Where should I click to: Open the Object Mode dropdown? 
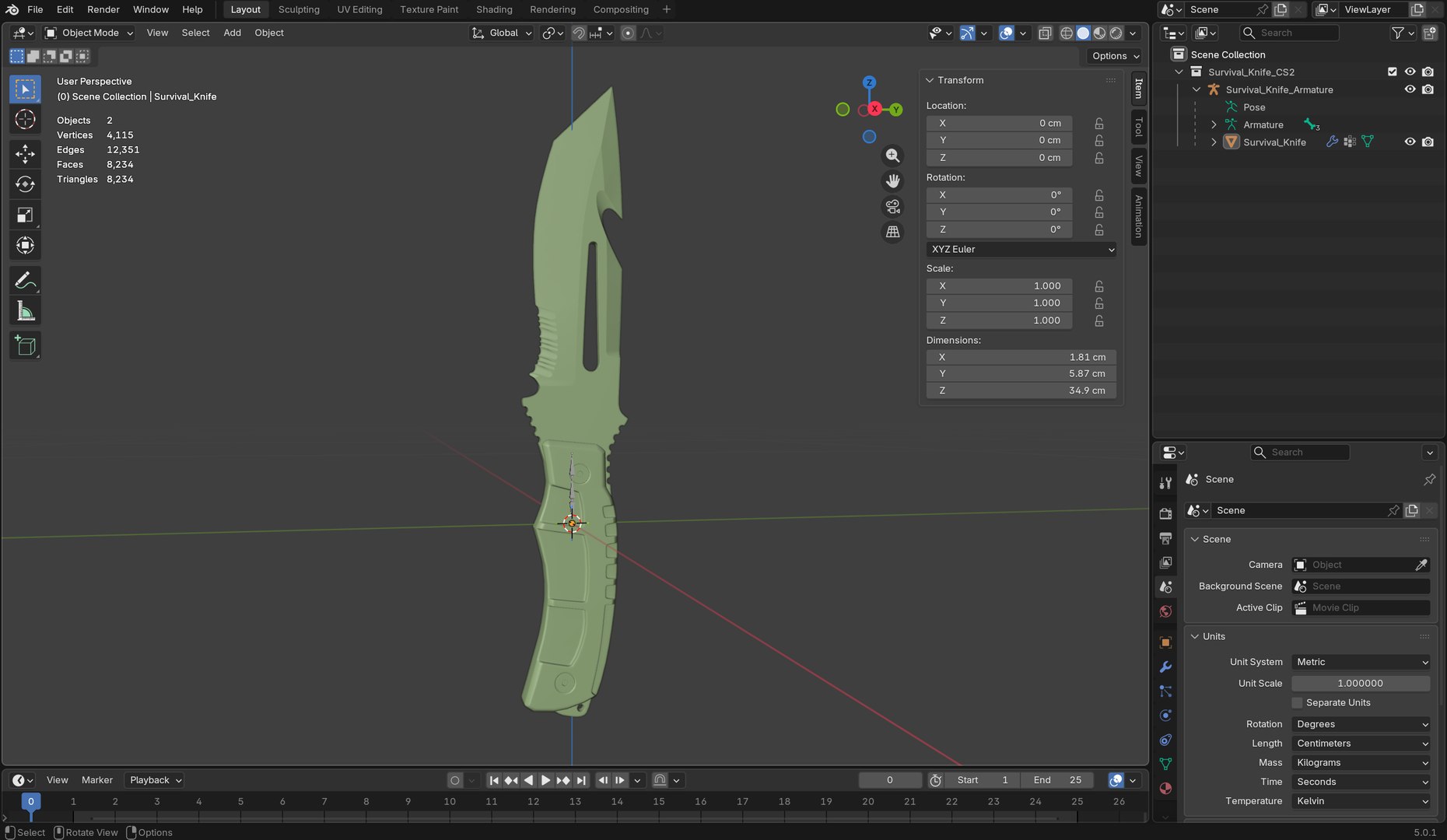tap(89, 33)
